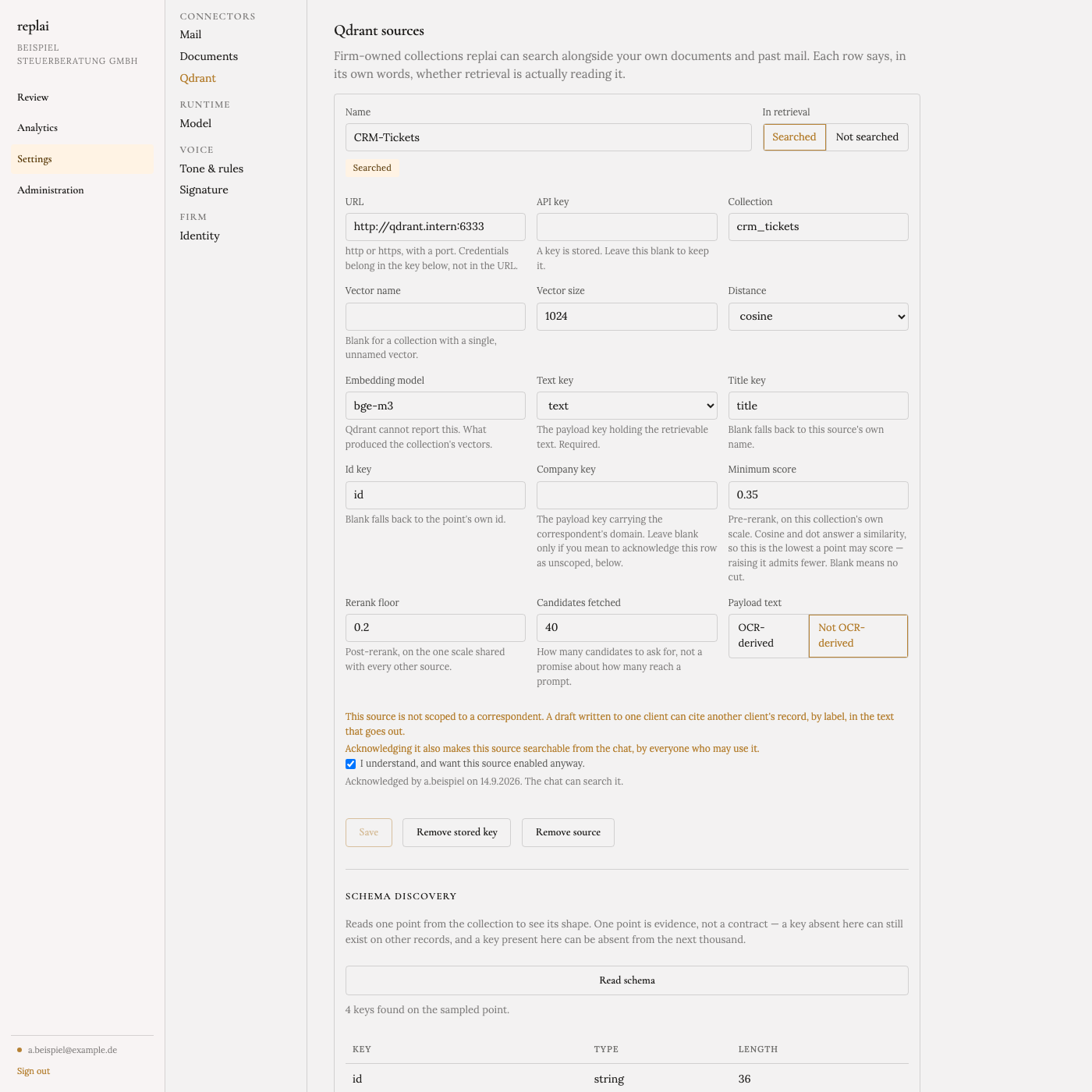Screen dimensions: 1092x1092
Task: Focus the URL input field
Action: [435, 227]
